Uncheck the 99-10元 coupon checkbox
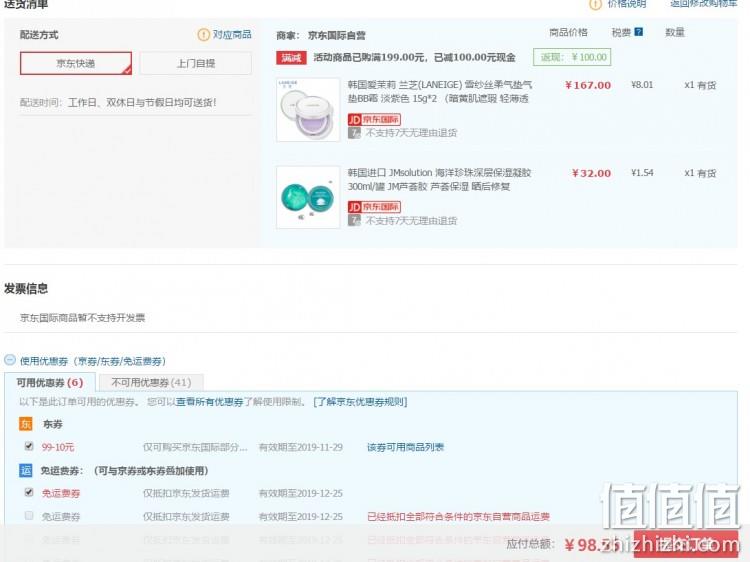Image resolution: width=750 pixels, height=562 pixels. (x=29, y=446)
